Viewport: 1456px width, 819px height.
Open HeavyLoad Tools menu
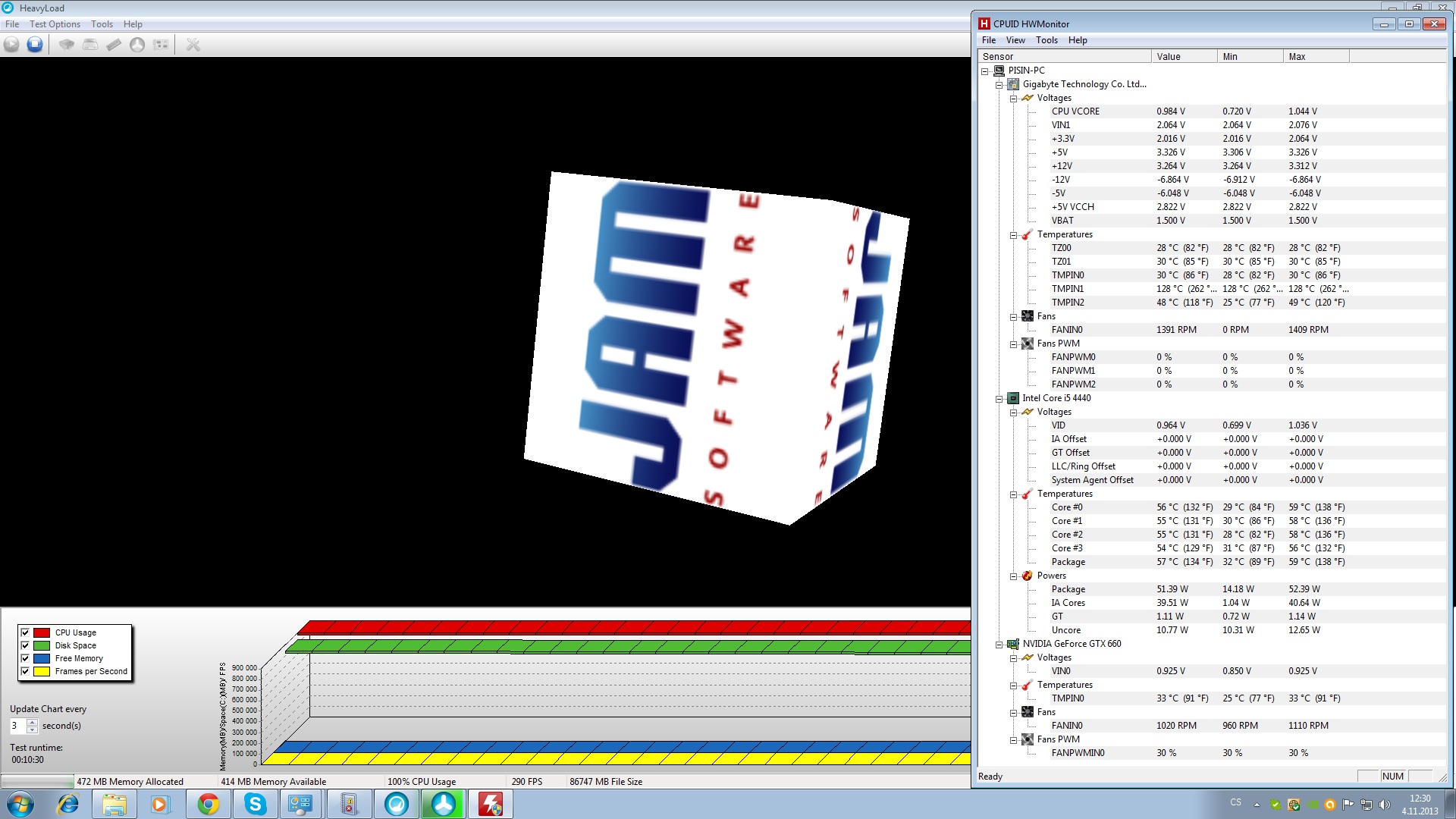102,24
